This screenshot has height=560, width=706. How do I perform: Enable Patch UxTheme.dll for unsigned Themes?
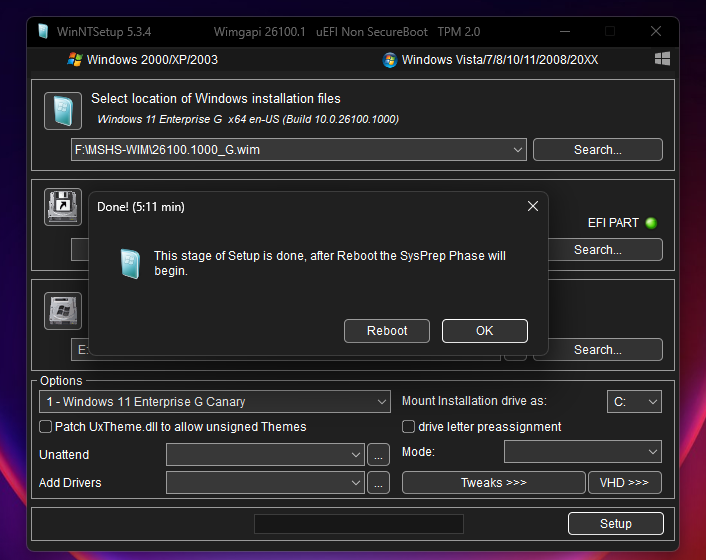coord(45,426)
